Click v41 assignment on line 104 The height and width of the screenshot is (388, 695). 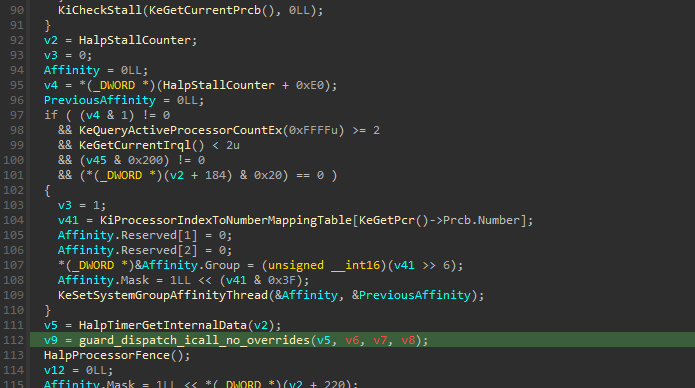(68, 220)
